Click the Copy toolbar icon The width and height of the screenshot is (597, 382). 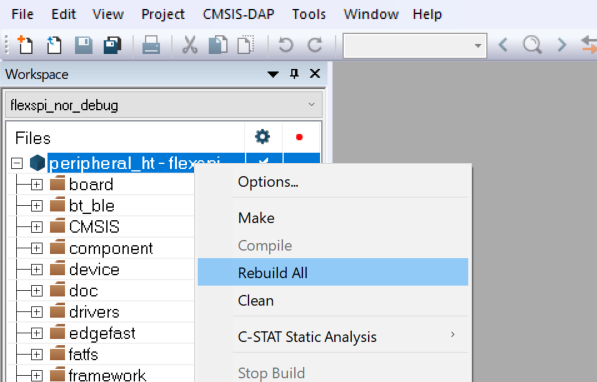(218, 45)
